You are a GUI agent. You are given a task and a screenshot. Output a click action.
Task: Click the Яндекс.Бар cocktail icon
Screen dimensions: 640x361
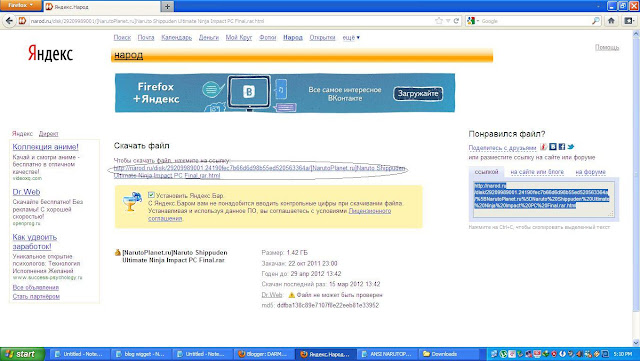131,202
